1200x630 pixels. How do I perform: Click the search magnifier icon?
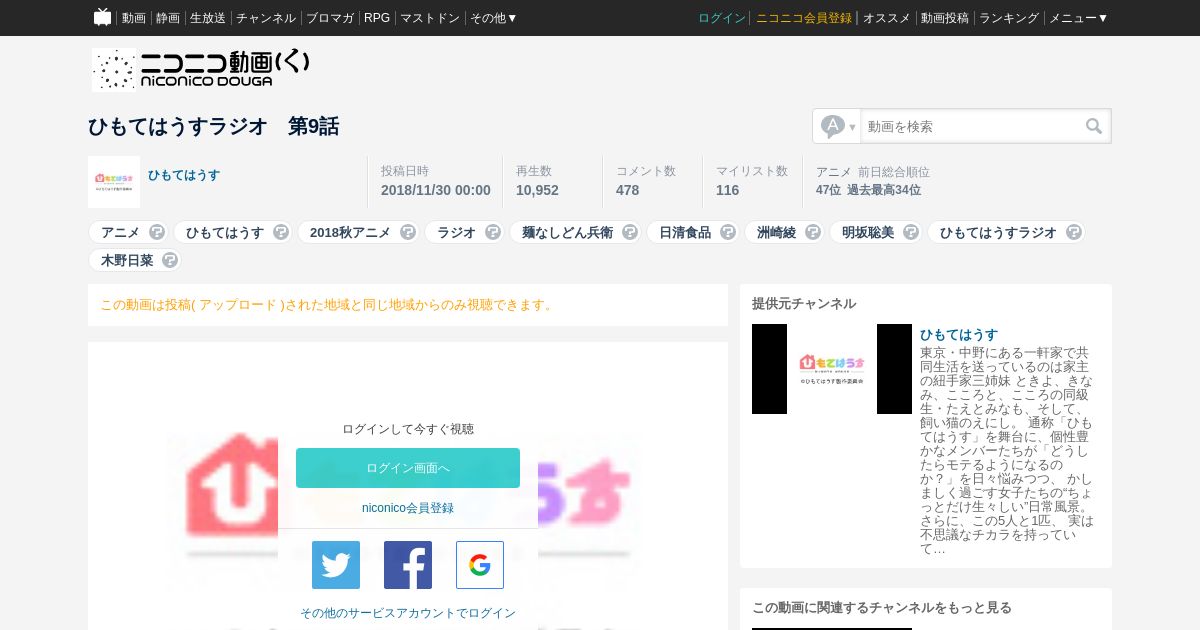tap(1094, 126)
